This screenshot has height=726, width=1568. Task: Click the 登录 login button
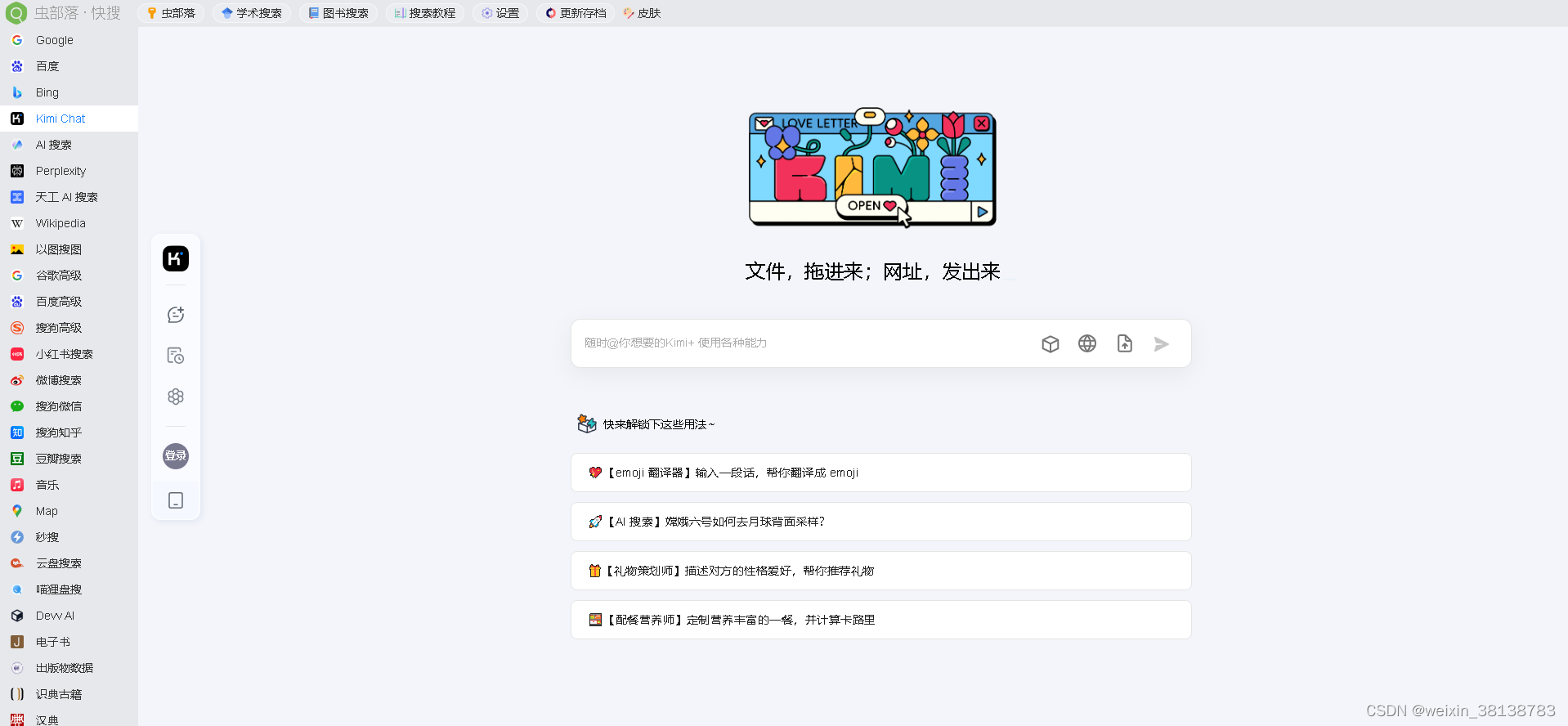click(x=176, y=456)
